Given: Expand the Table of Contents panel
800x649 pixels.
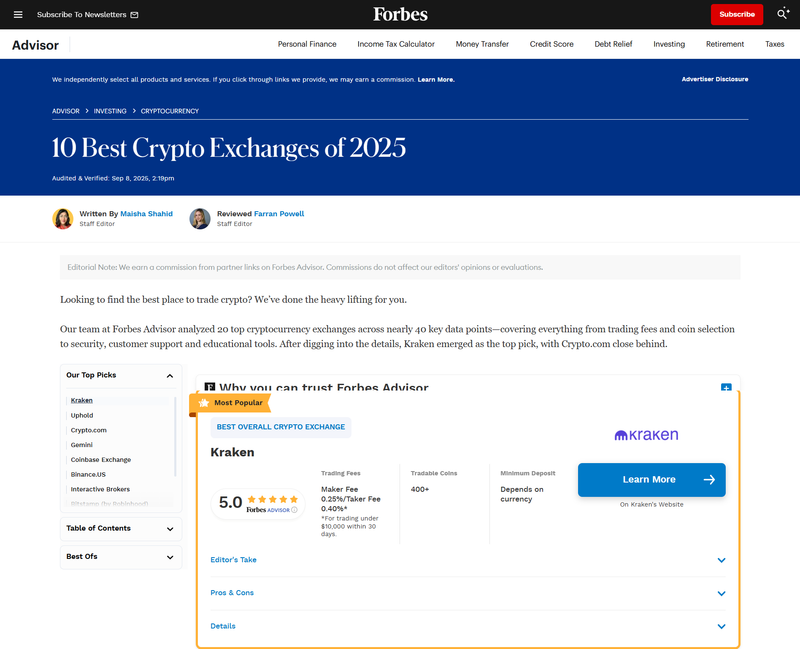Looking at the screenshot, I should point(170,529).
